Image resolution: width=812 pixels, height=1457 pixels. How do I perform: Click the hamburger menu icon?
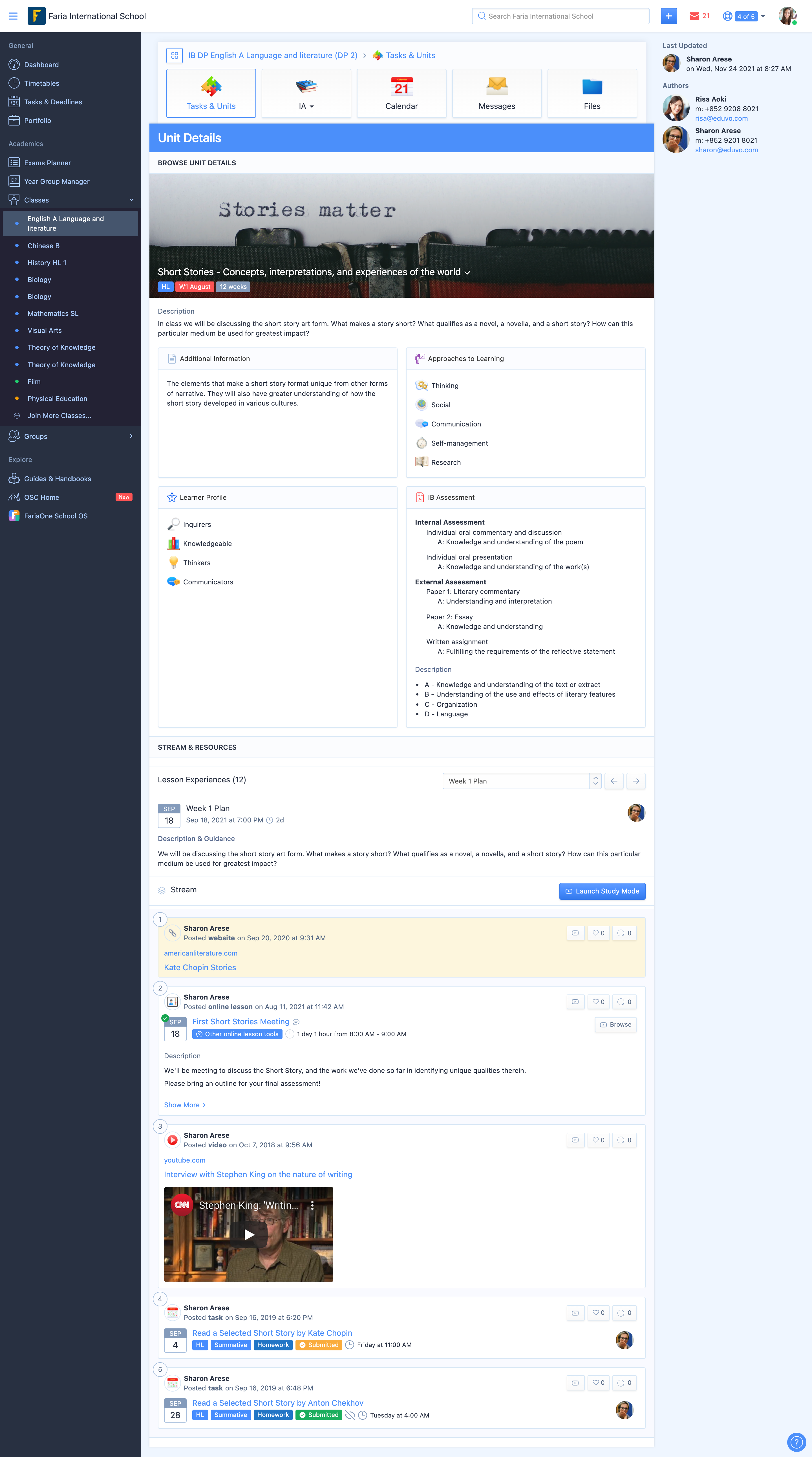point(13,16)
